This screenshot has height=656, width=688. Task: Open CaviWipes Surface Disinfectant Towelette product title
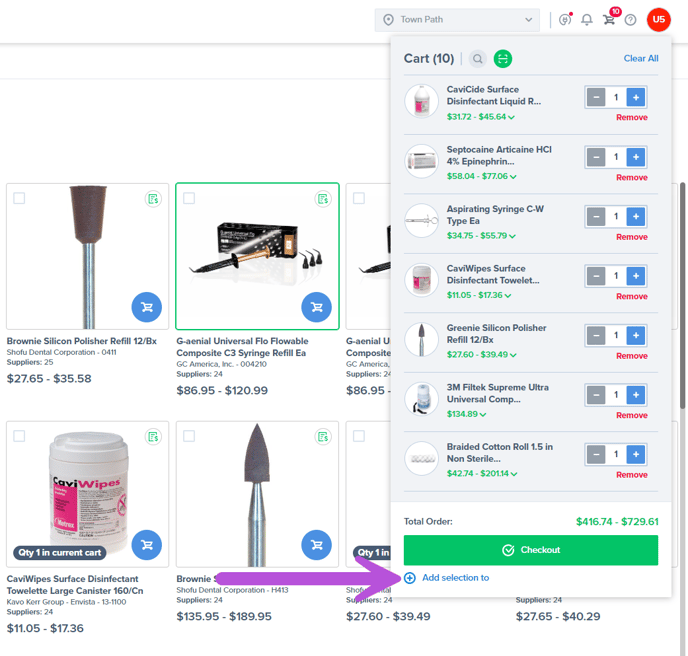[x=75, y=585]
